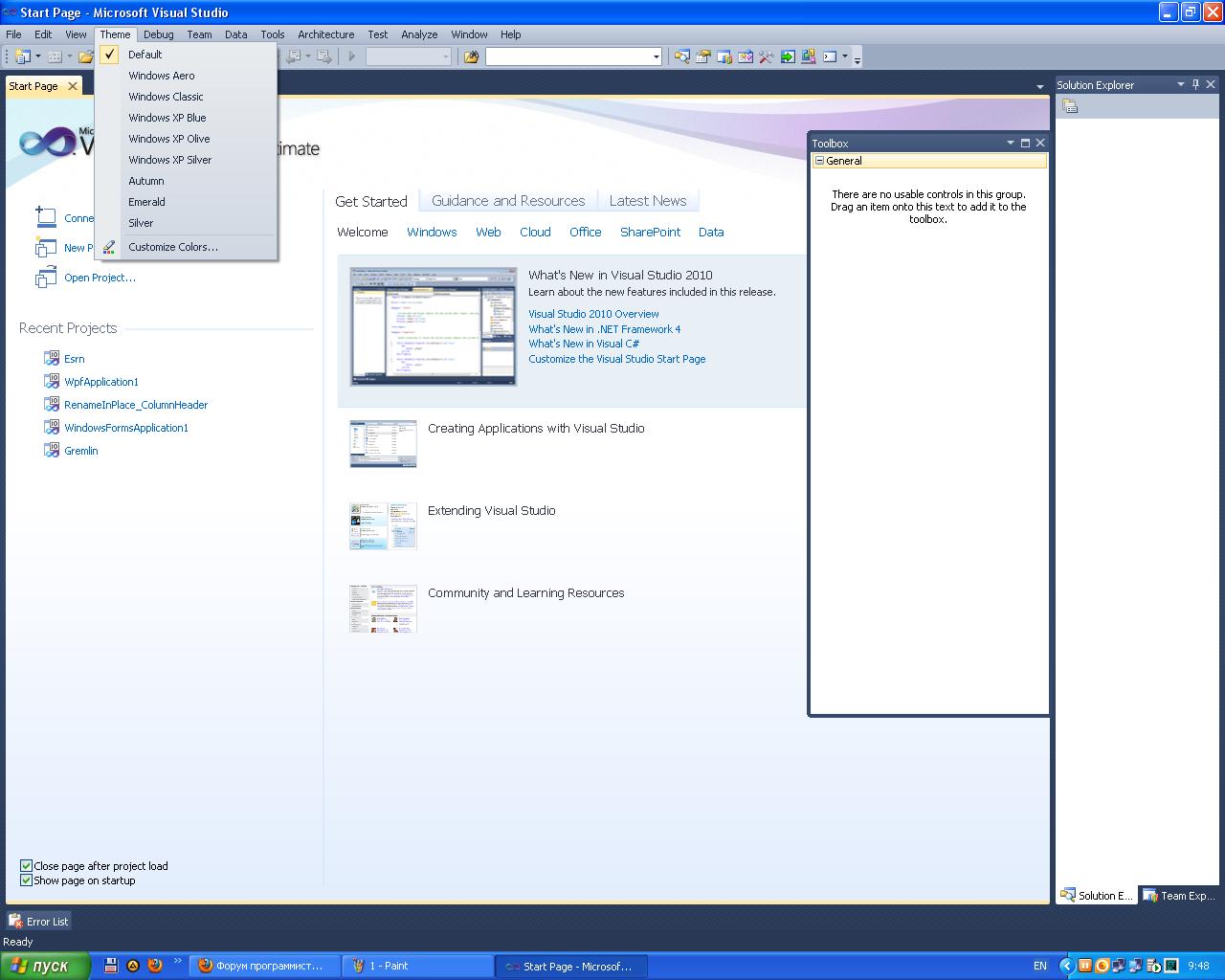
Task: Close the Toolbox floating window
Action: point(1040,143)
